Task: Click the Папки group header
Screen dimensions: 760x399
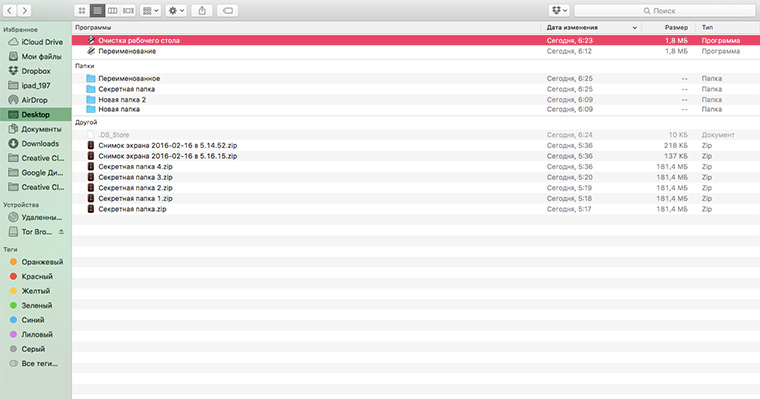Action: (85, 66)
